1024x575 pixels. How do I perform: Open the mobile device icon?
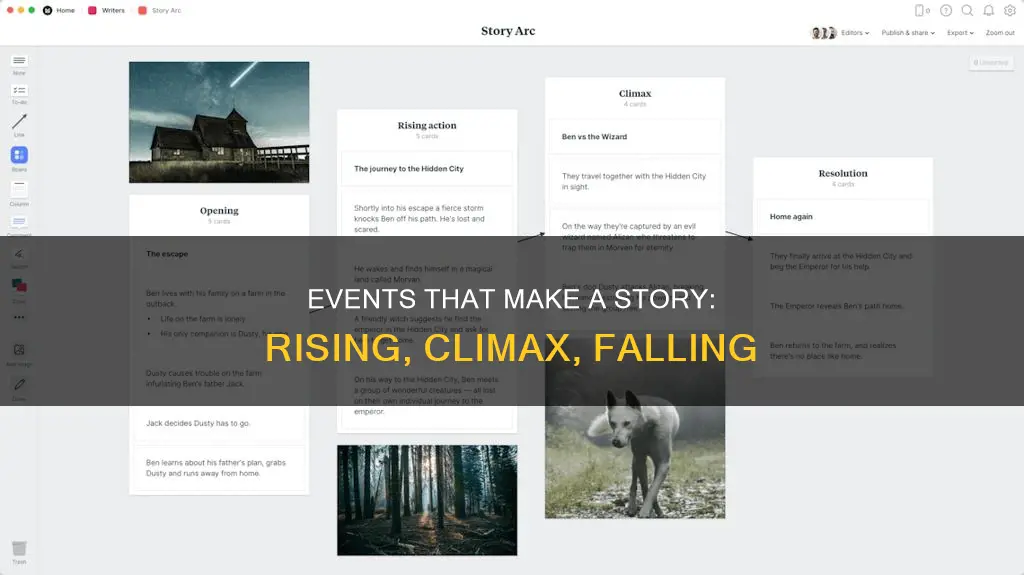[x=921, y=10]
